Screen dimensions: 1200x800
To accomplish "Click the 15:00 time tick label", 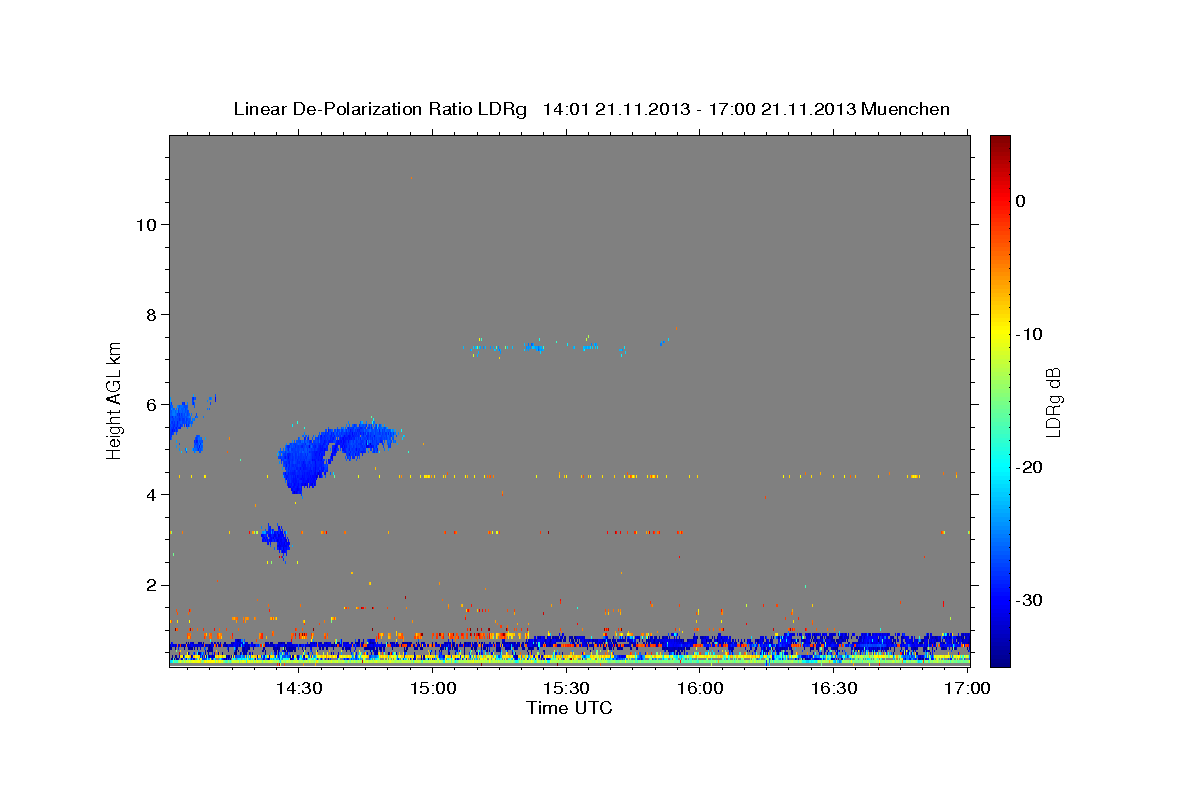I will 432,689.
